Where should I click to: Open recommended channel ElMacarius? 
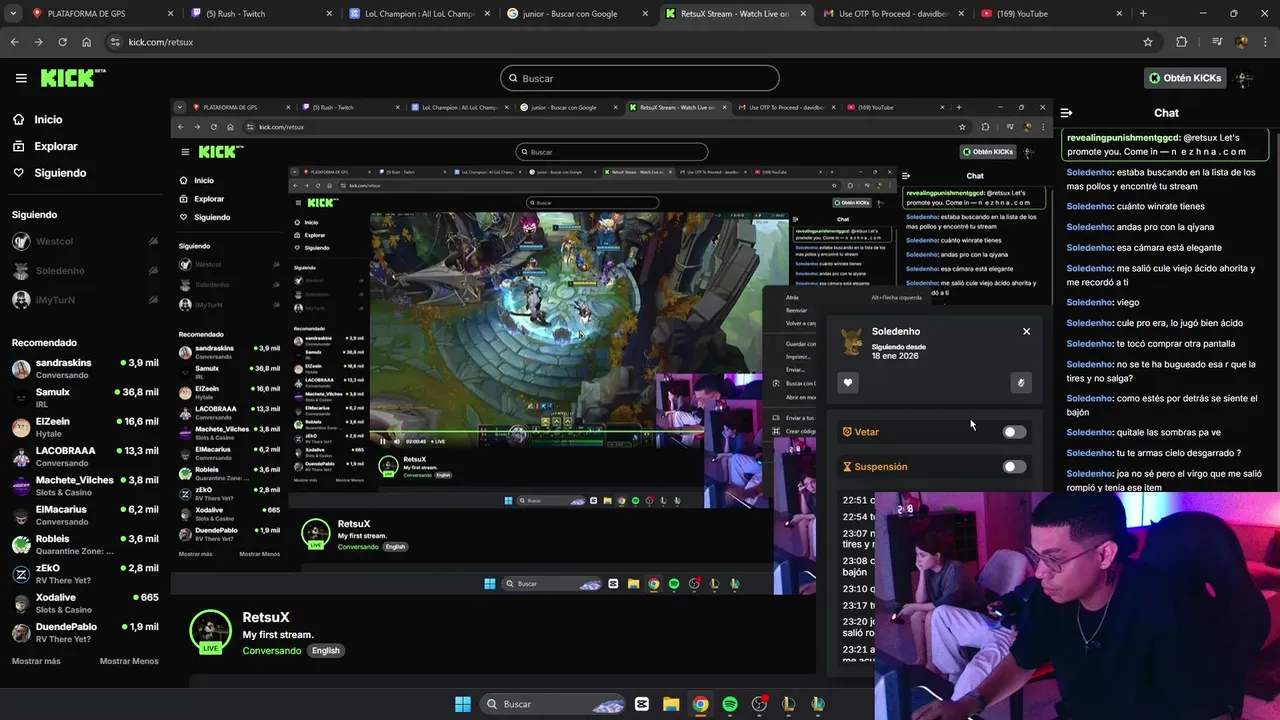click(x=85, y=515)
